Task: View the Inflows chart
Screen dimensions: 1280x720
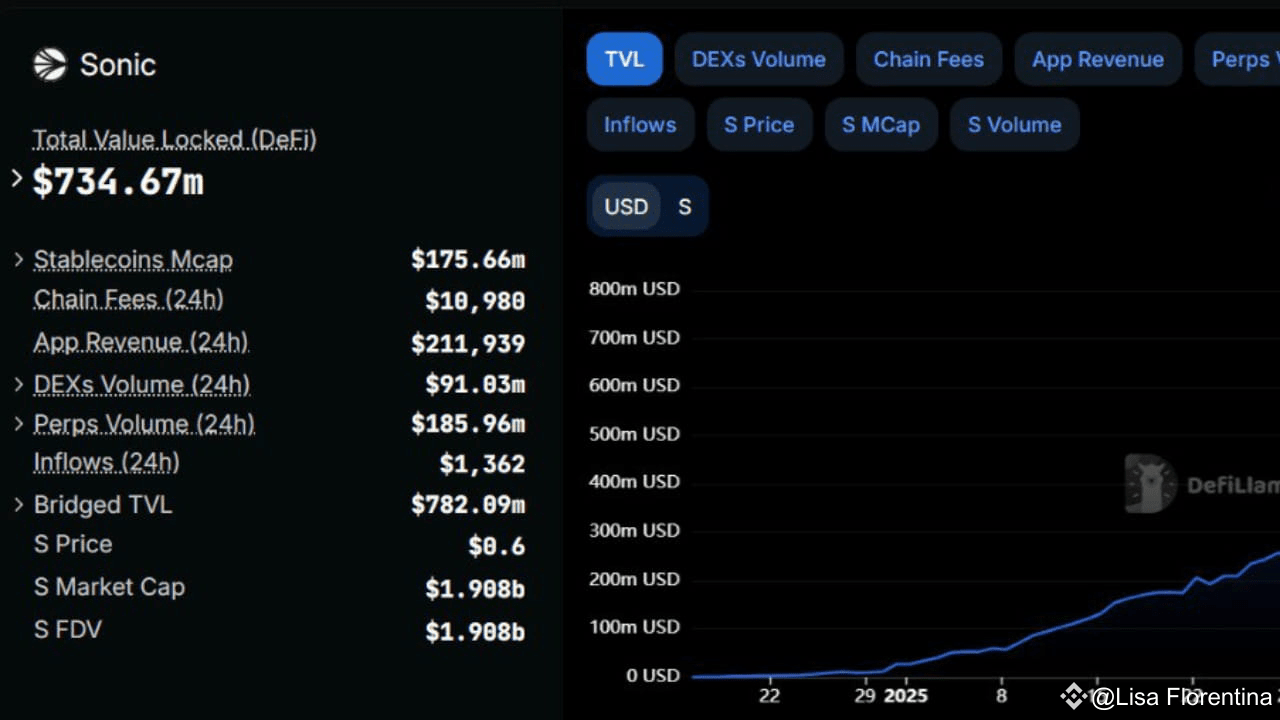Action: click(x=640, y=124)
